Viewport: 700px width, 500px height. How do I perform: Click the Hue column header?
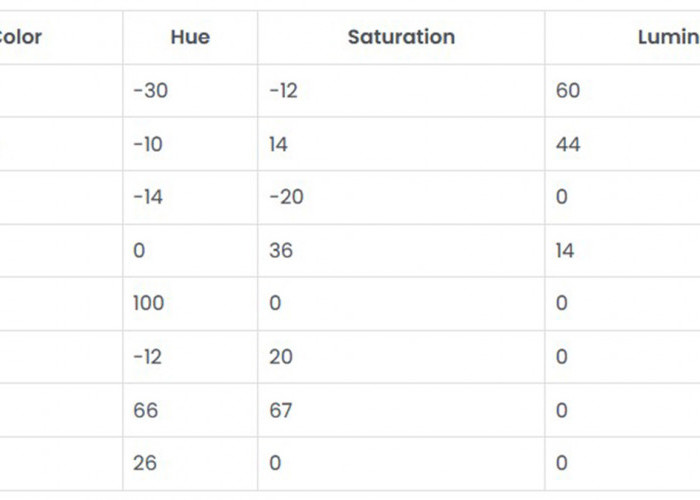click(190, 38)
